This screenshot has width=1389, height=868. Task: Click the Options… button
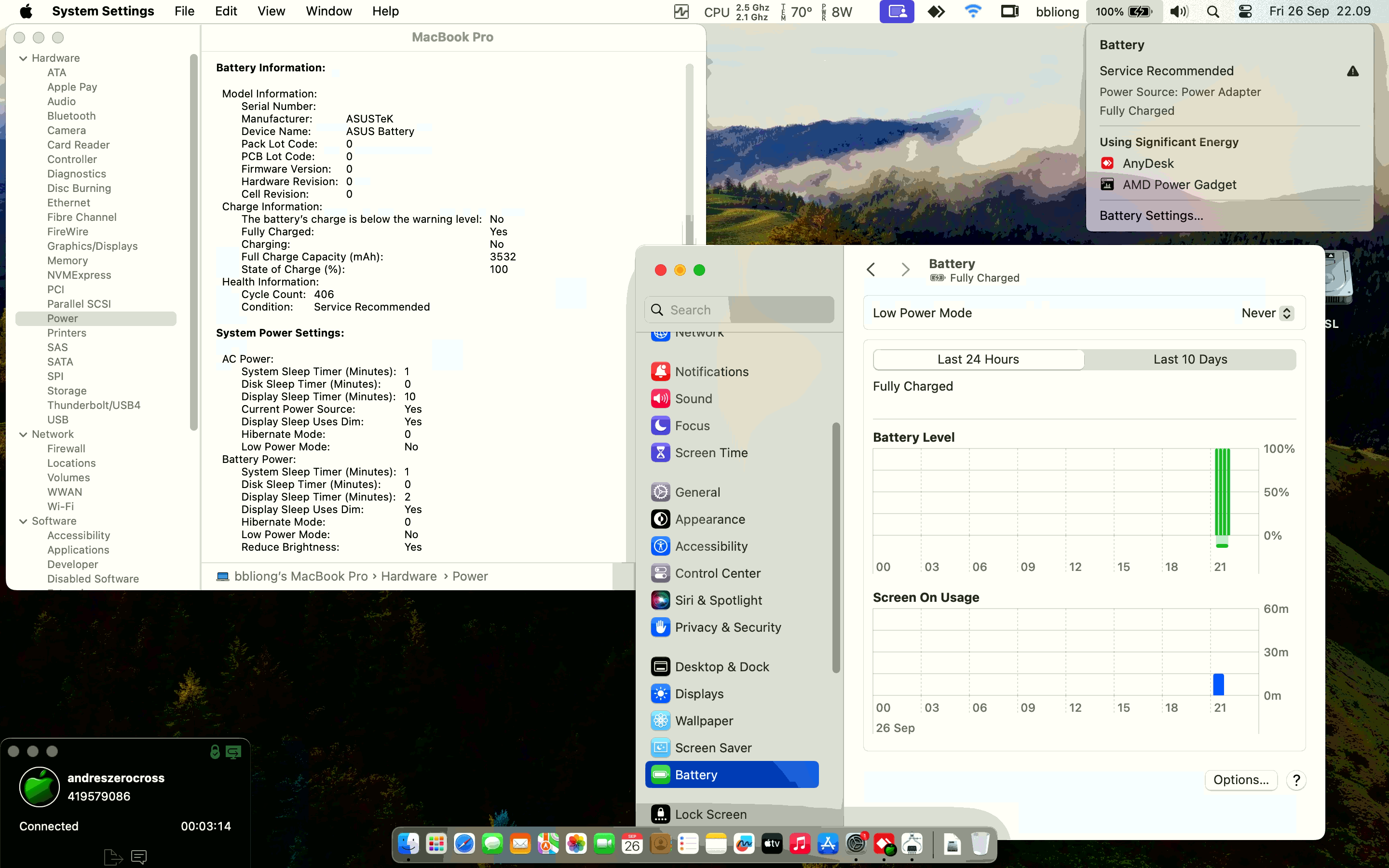click(x=1241, y=780)
